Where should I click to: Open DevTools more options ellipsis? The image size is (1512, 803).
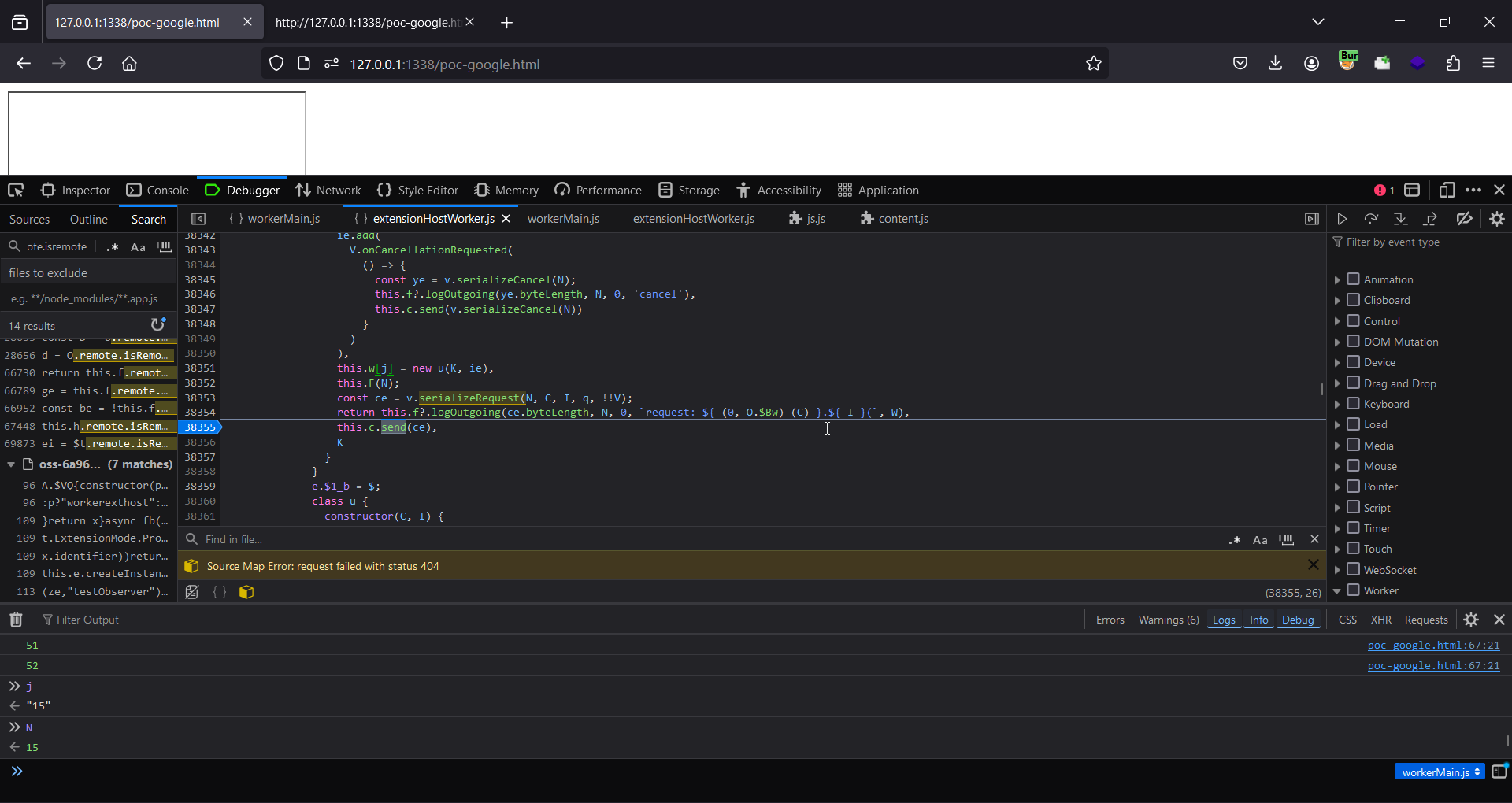coord(1473,190)
